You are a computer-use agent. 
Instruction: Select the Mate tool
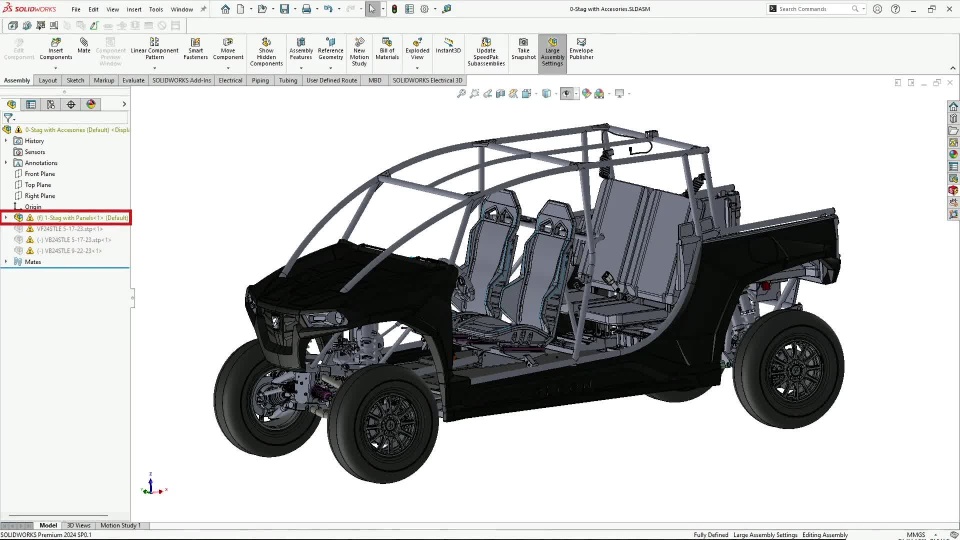pyautogui.click(x=84, y=46)
